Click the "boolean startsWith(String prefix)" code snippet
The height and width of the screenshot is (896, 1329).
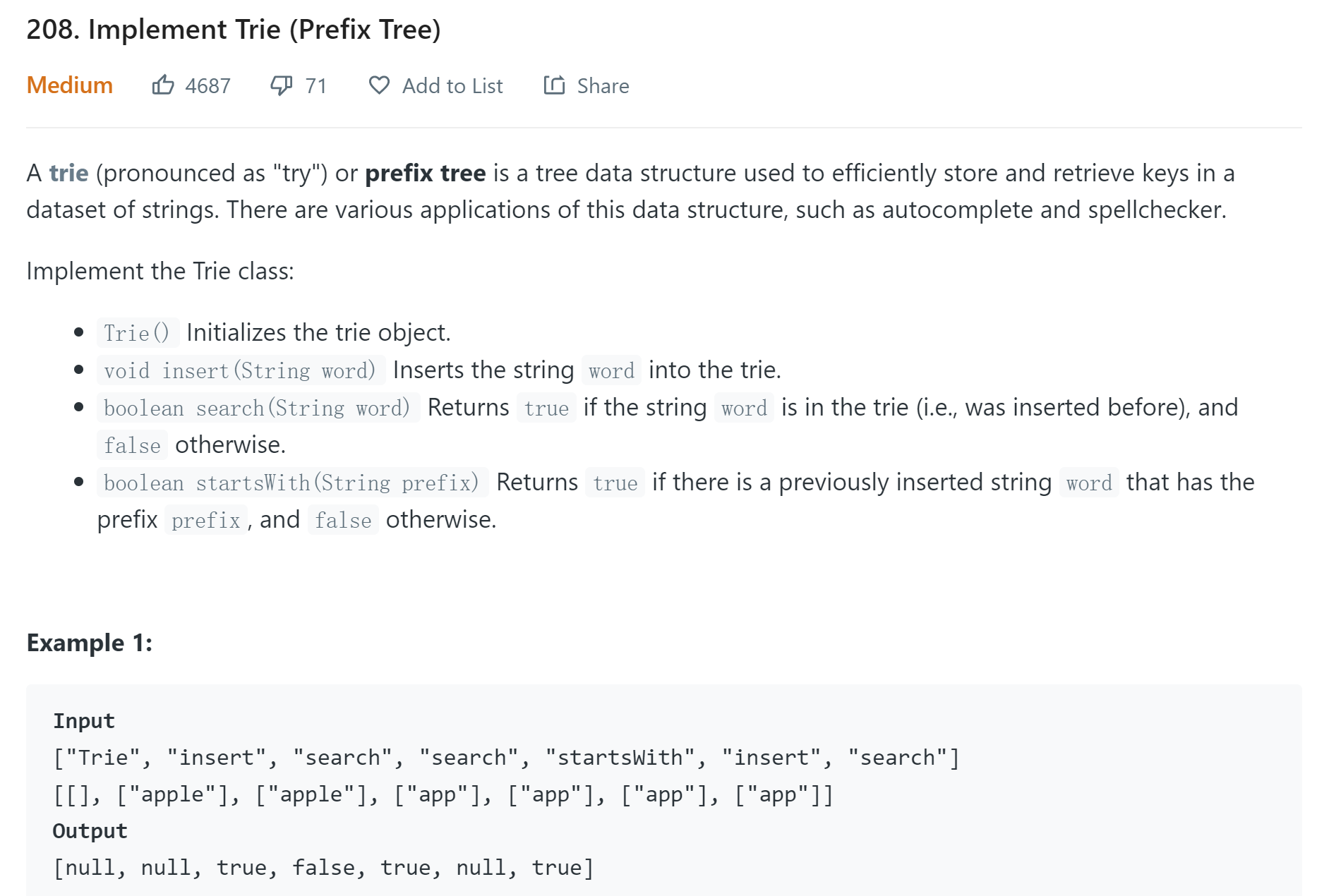pyautogui.click(x=291, y=483)
